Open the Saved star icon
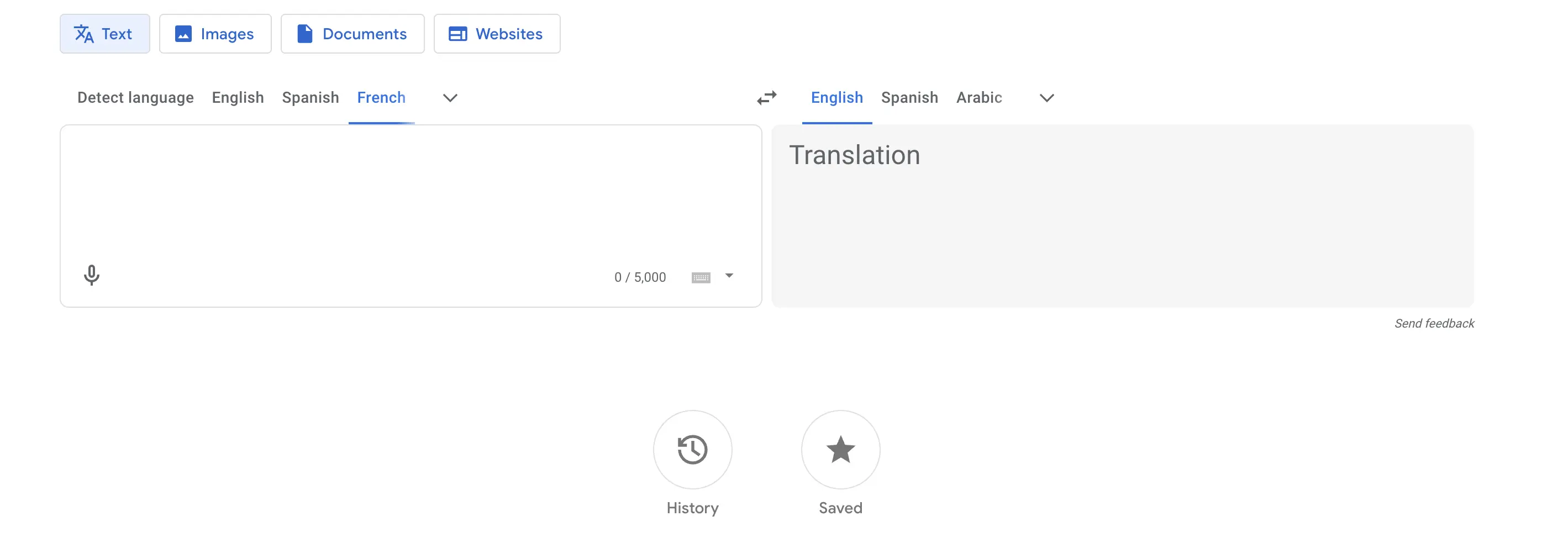 (840, 450)
